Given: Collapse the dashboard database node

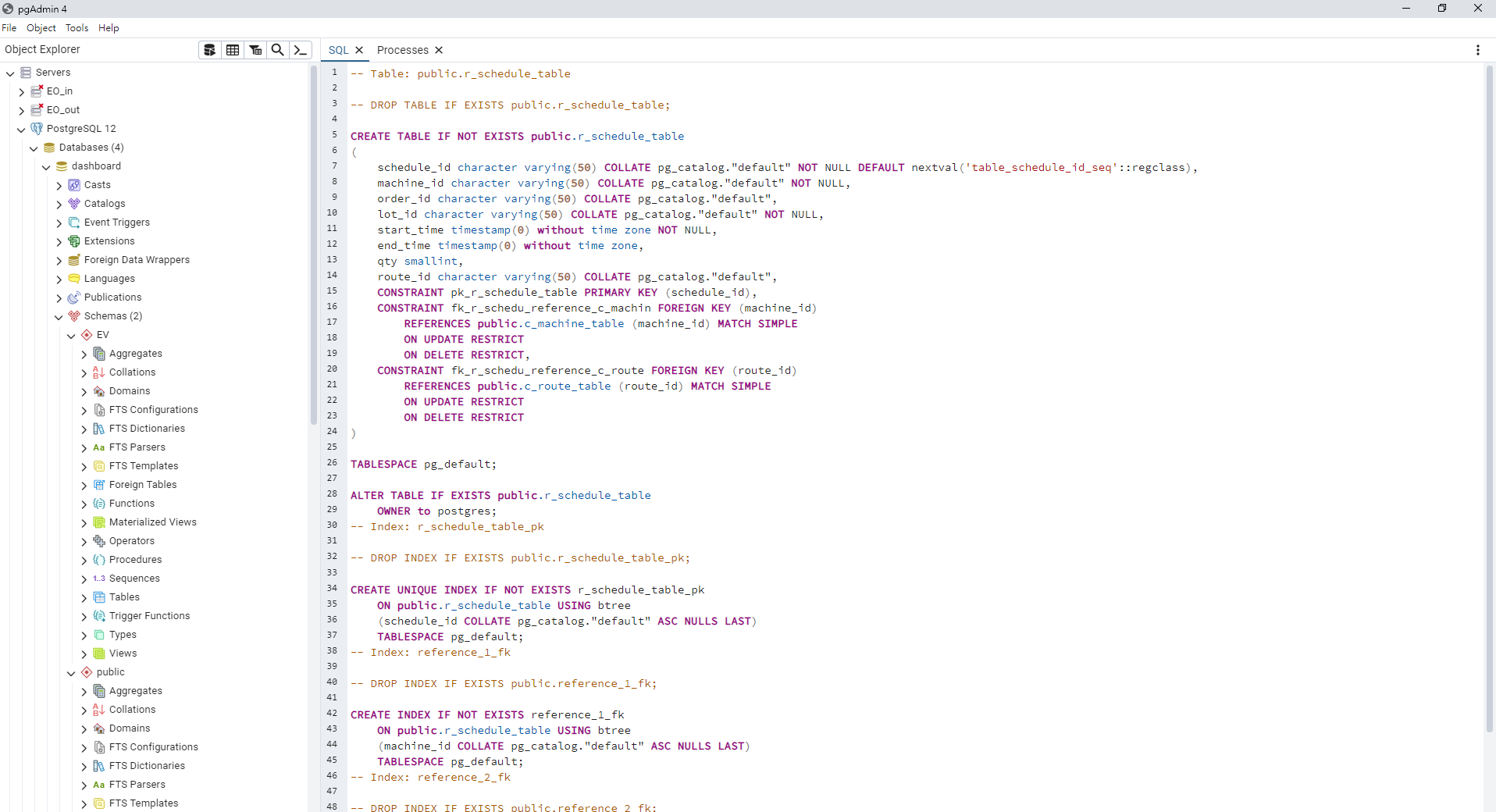Looking at the screenshot, I should [x=46, y=166].
